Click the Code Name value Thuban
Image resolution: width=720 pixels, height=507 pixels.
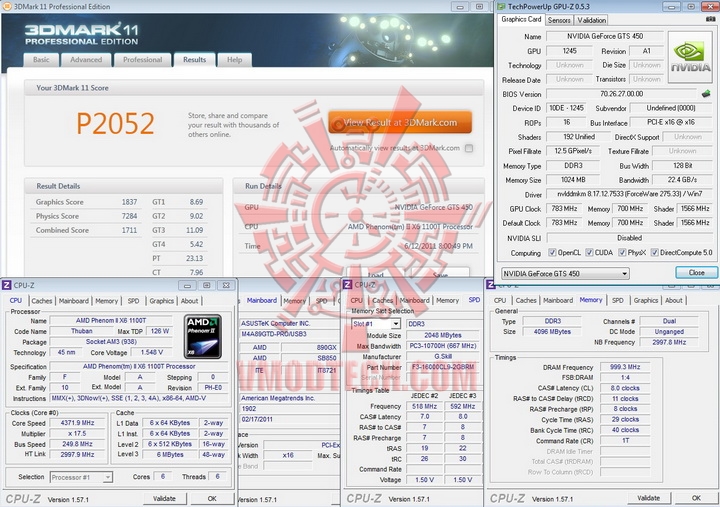[82, 331]
